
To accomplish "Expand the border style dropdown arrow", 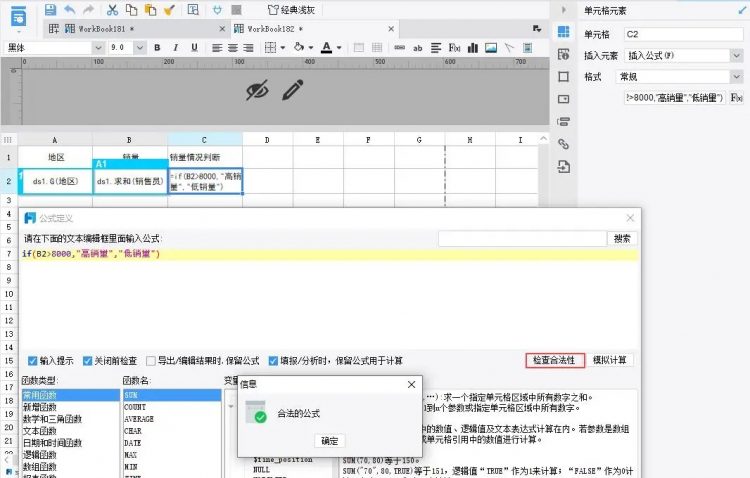I will pyautogui.click(x=283, y=48).
